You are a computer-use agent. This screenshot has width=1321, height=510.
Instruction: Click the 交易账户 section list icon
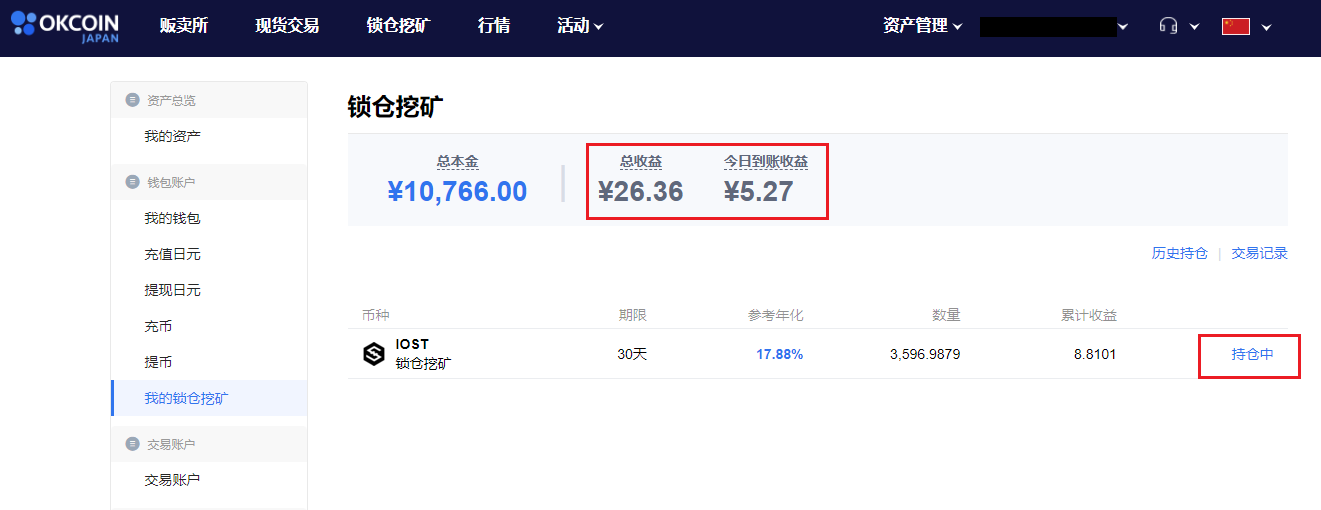click(x=132, y=444)
